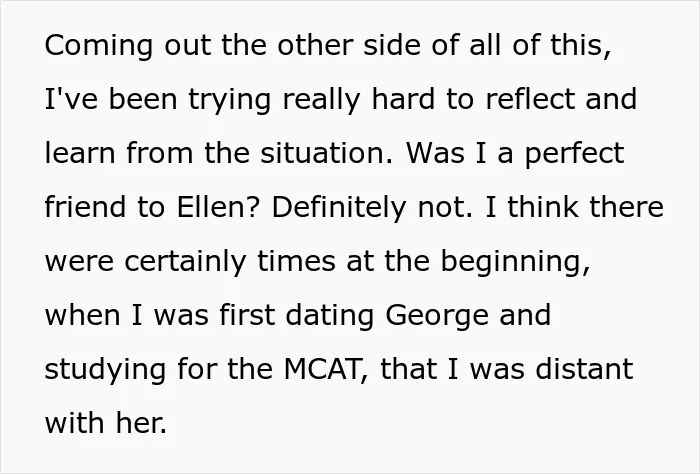The height and width of the screenshot is (474, 700).
Task: Click the name "Ellen?" in the text
Action: tap(218, 207)
